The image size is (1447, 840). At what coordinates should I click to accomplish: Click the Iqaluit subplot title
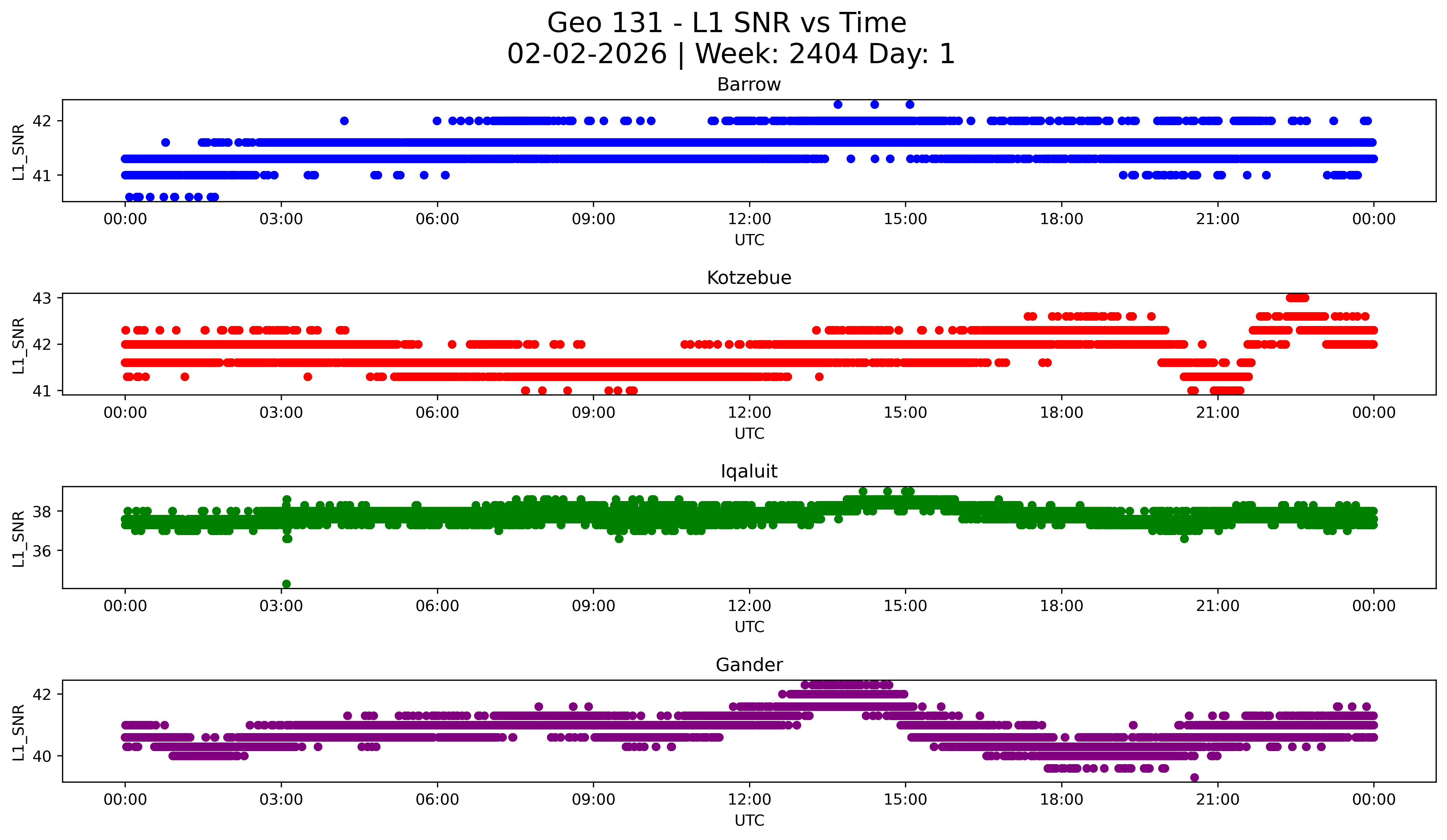[x=749, y=471]
